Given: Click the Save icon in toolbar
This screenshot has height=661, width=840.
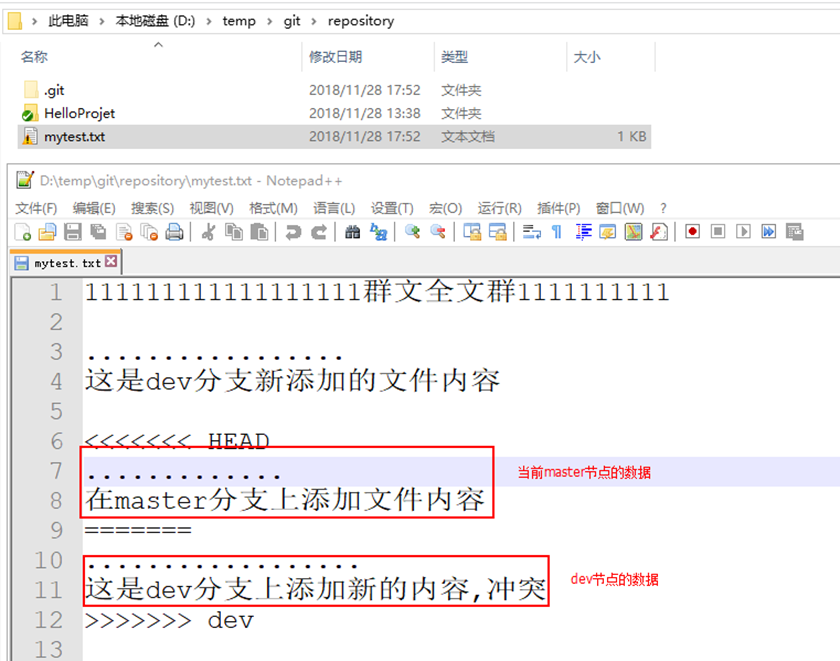Looking at the screenshot, I should pyautogui.click(x=73, y=232).
